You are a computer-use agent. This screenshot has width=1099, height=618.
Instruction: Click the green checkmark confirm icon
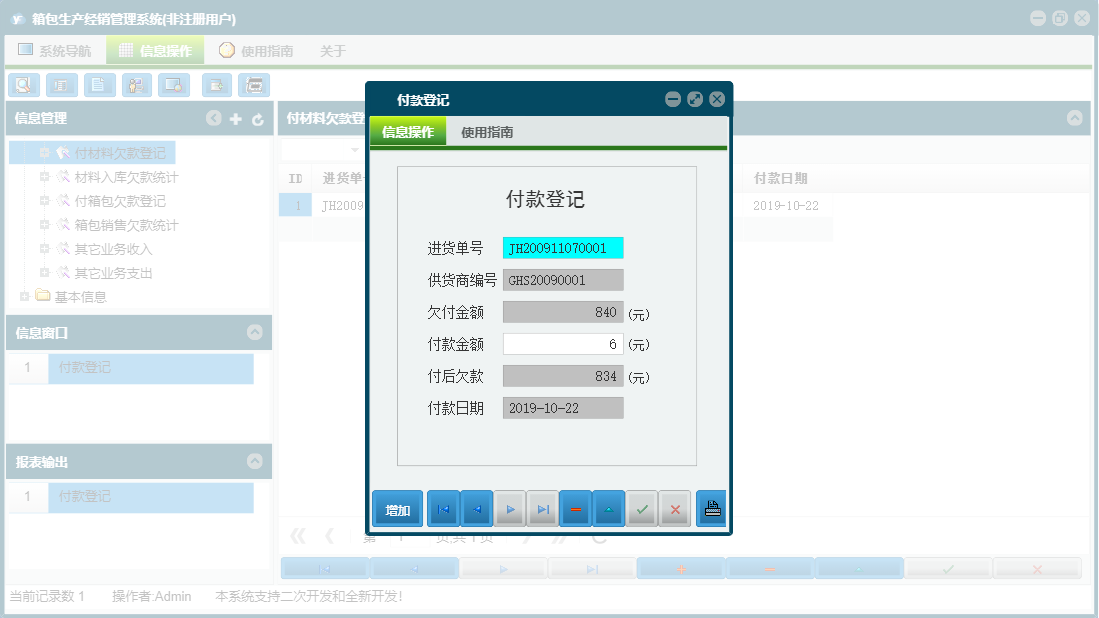(x=642, y=508)
